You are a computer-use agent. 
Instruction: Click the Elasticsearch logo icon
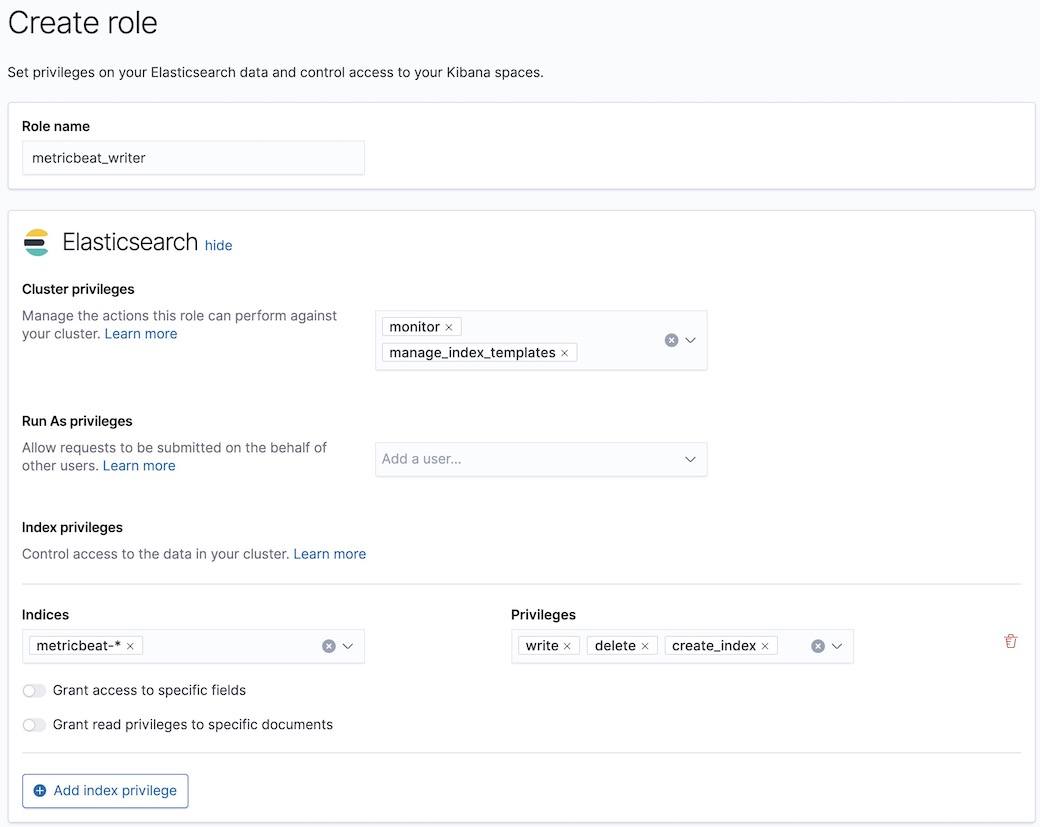click(x=37, y=242)
